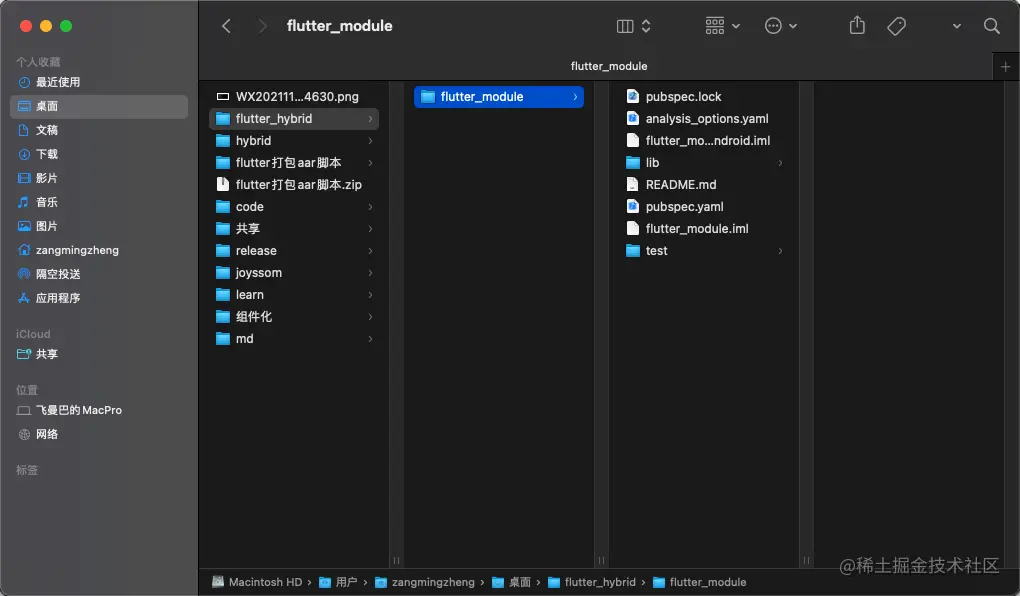This screenshot has height=596, width=1020.
Task: Select the 共享 folder in file list
Action: click(294, 229)
